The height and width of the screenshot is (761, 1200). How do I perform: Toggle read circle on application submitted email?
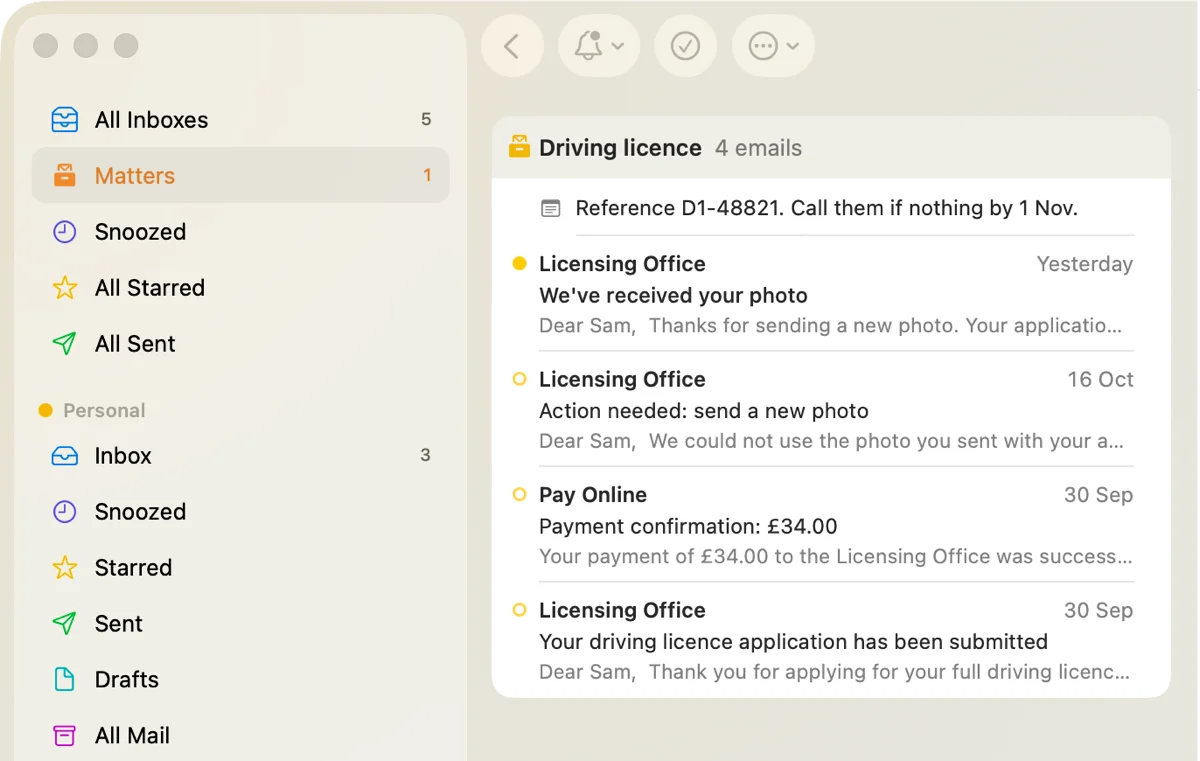519,609
